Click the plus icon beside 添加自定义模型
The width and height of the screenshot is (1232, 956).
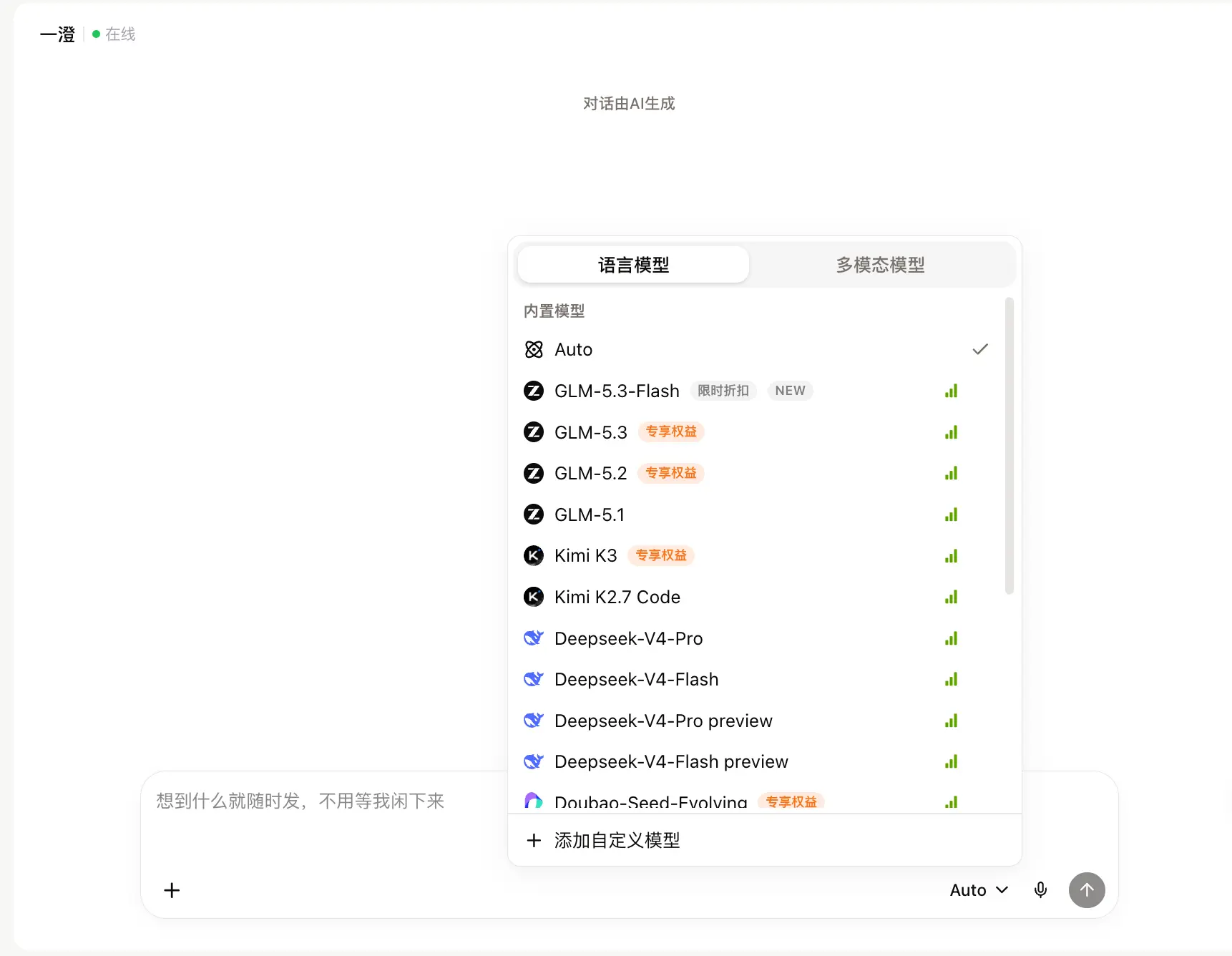[x=534, y=840]
